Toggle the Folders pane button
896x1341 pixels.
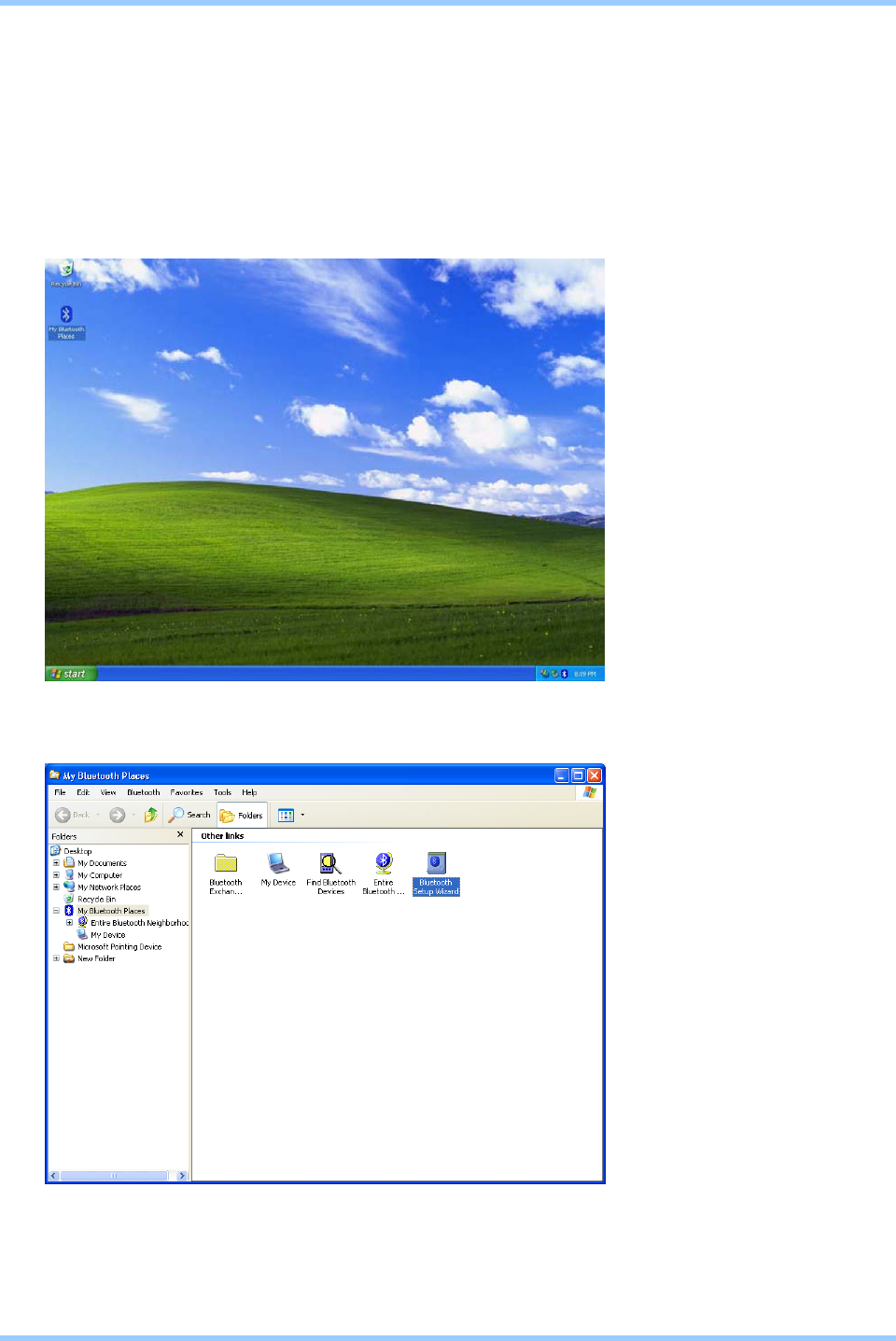[x=242, y=815]
